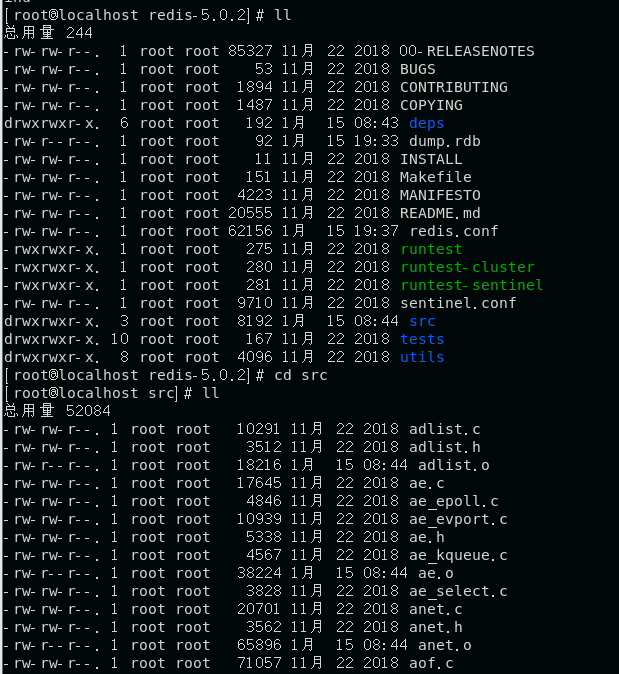The width and height of the screenshot is (619, 674).
Task: Click the aof.c file name
Action: pyautogui.click(x=431, y=663)
